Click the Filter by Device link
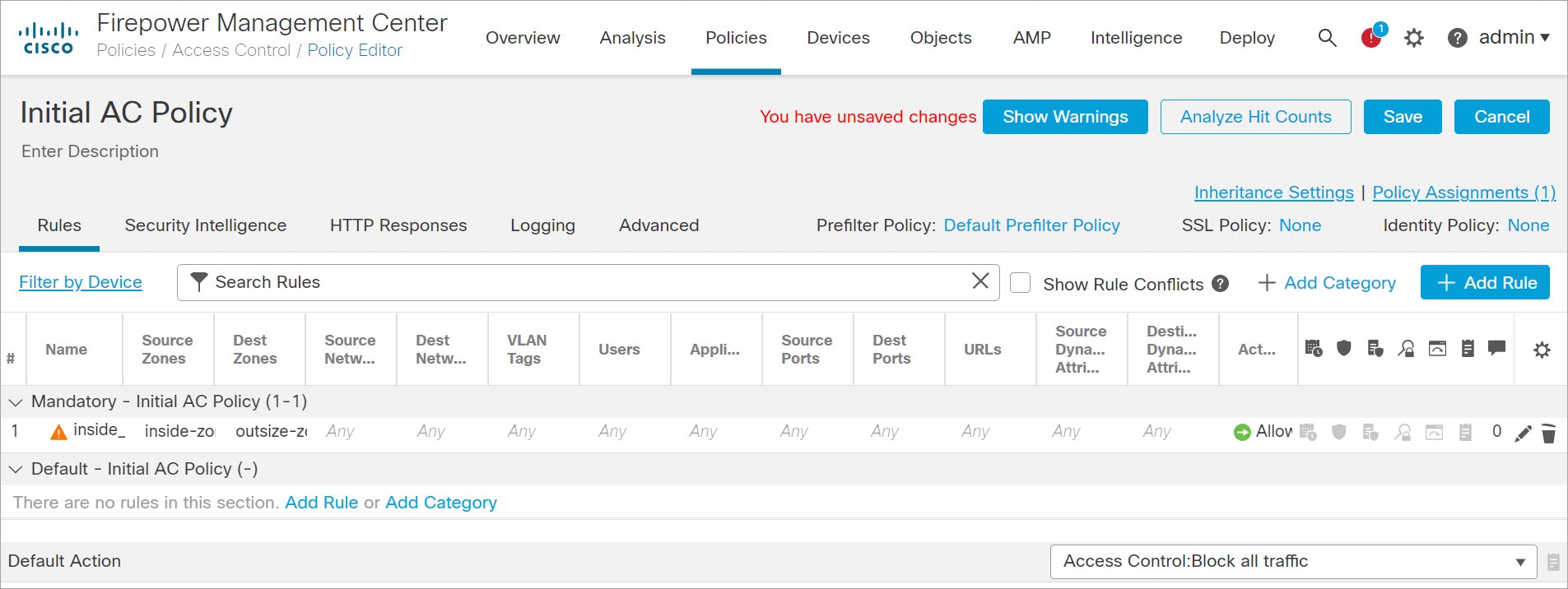This screenshot has height=589, width=1568. [81, 282]
